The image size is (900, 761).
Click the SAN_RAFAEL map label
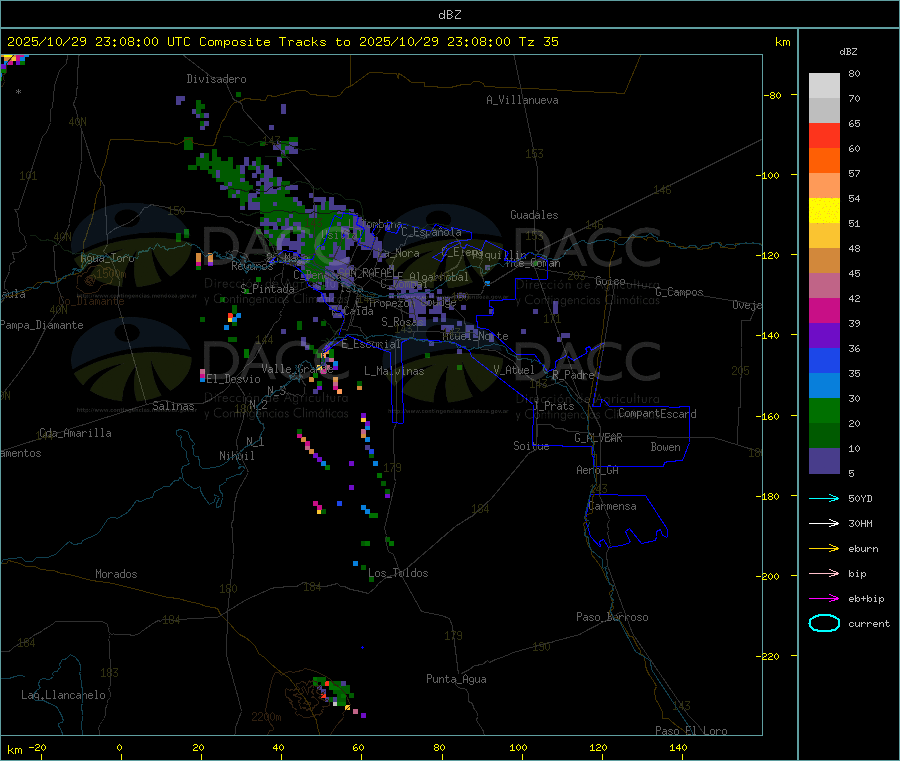pyautogui.click(x=365, y=273)
